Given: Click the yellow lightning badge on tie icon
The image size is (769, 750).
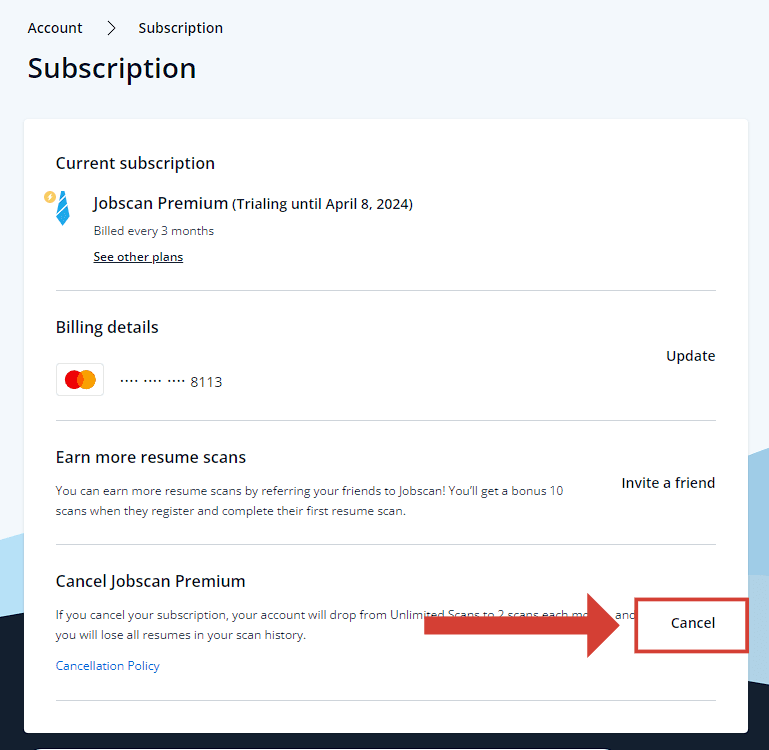Looking at the screenshot, I should pyautogui.click(x=50, y=197).
